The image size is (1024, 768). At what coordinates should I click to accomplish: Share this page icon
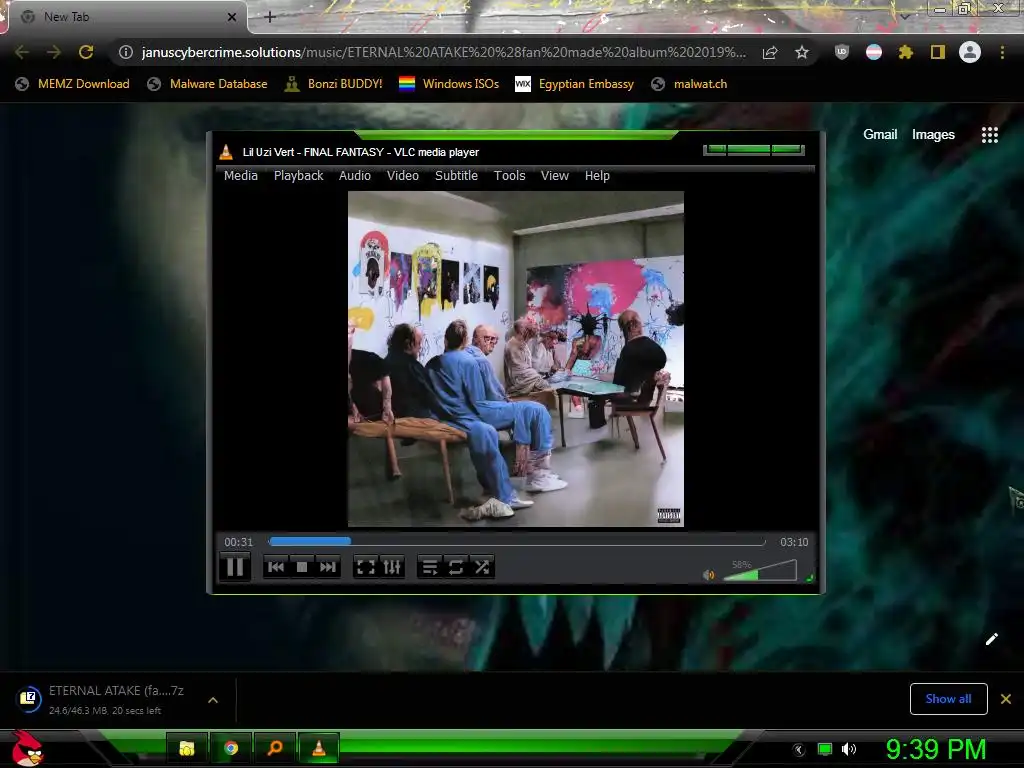click(770, 52)
